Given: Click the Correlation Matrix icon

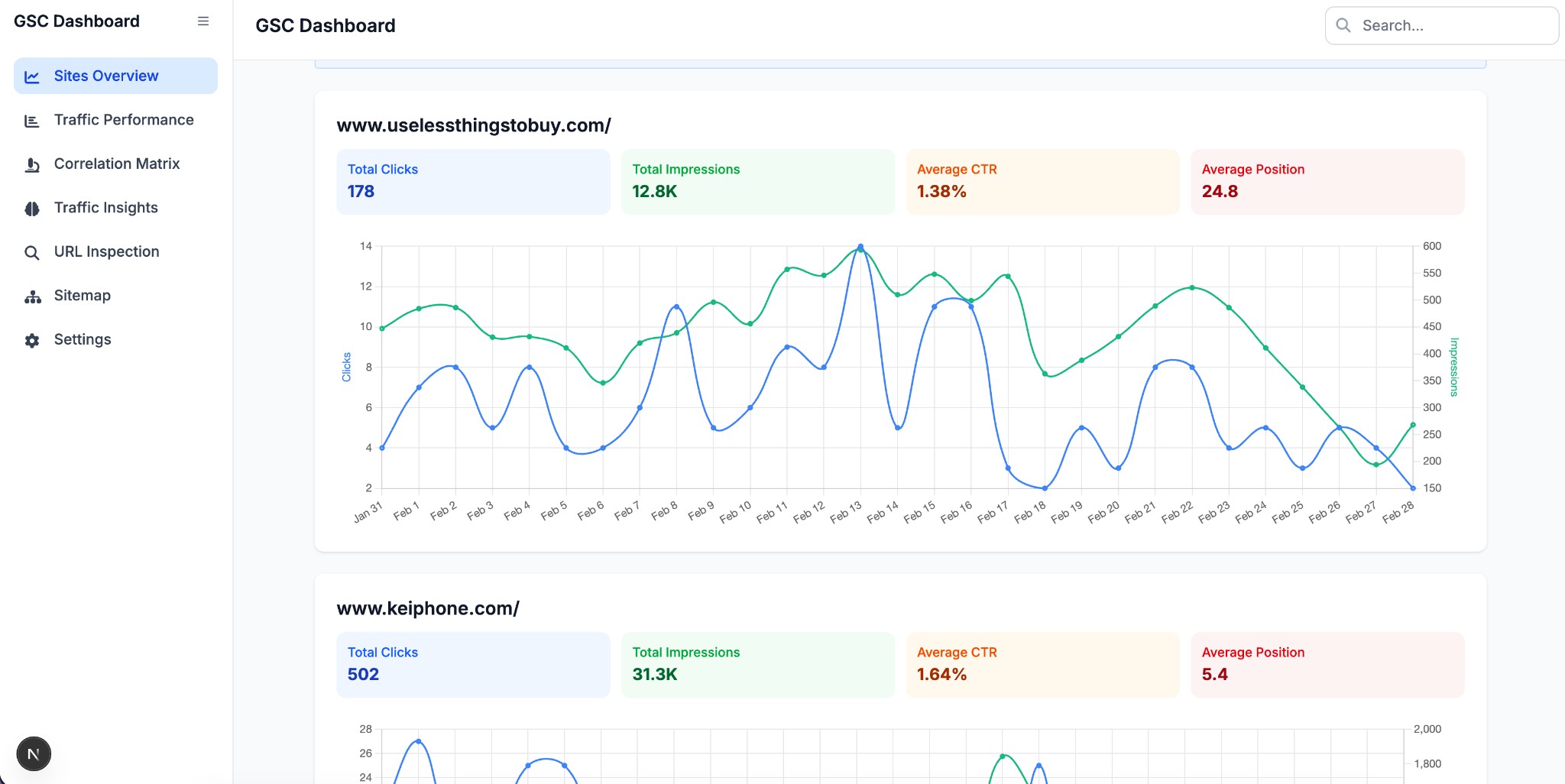Looking at the screenshot, I should click(32, 164).
